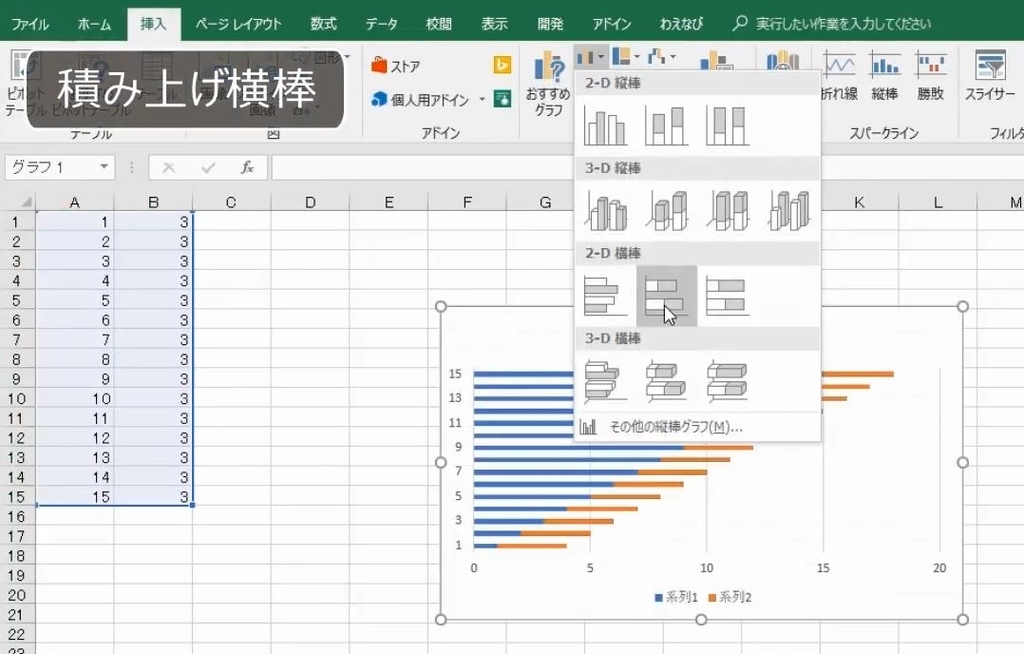This screenshot has height=654, width=1024.
Task: Switch to 校閲 tab
Action: click(x=439, y=24)
